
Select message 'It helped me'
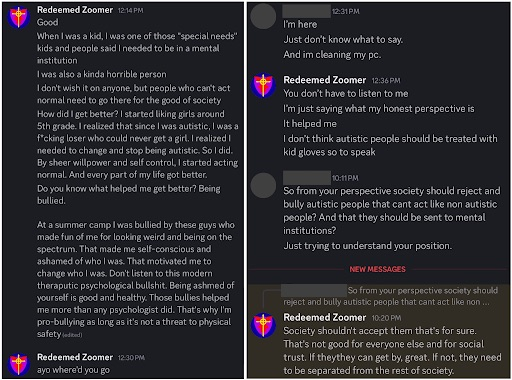tap(310, 124)
